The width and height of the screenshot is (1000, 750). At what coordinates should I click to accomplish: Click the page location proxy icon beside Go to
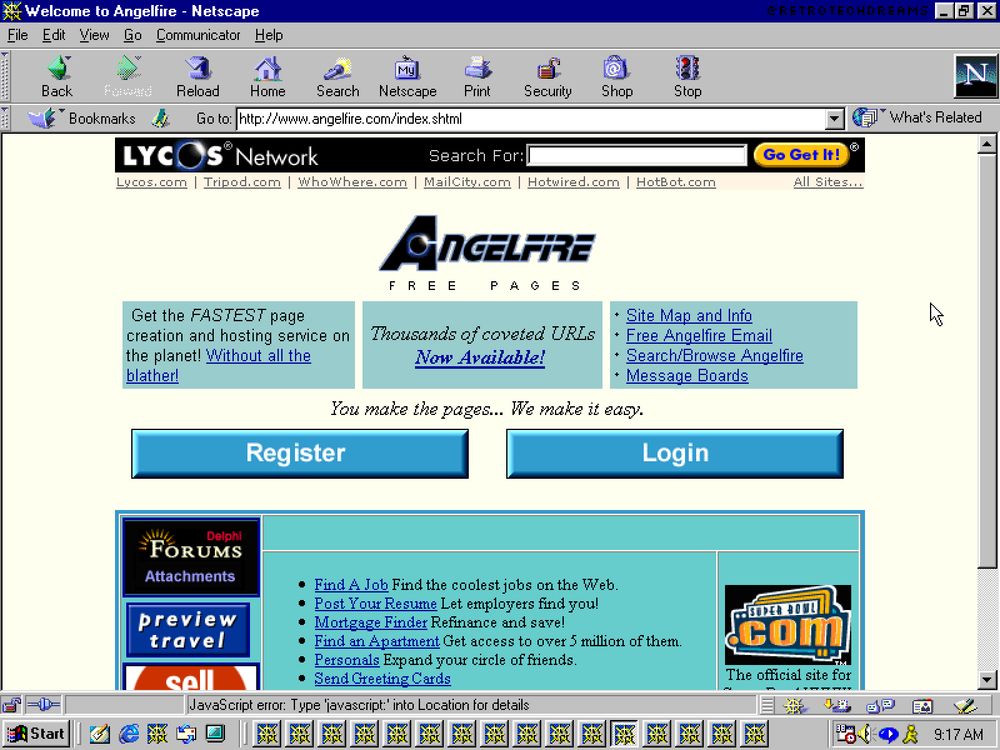[x=161, y=118]
